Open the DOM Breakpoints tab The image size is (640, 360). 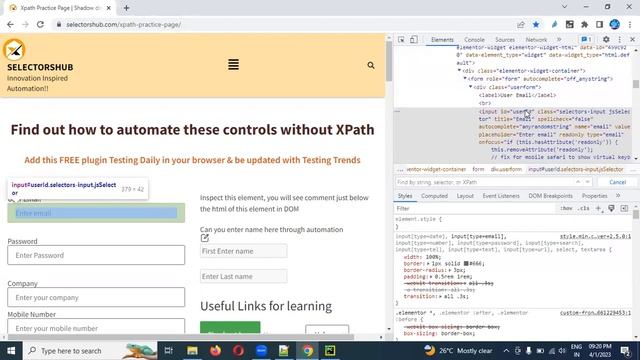click(x=550, y=196)
